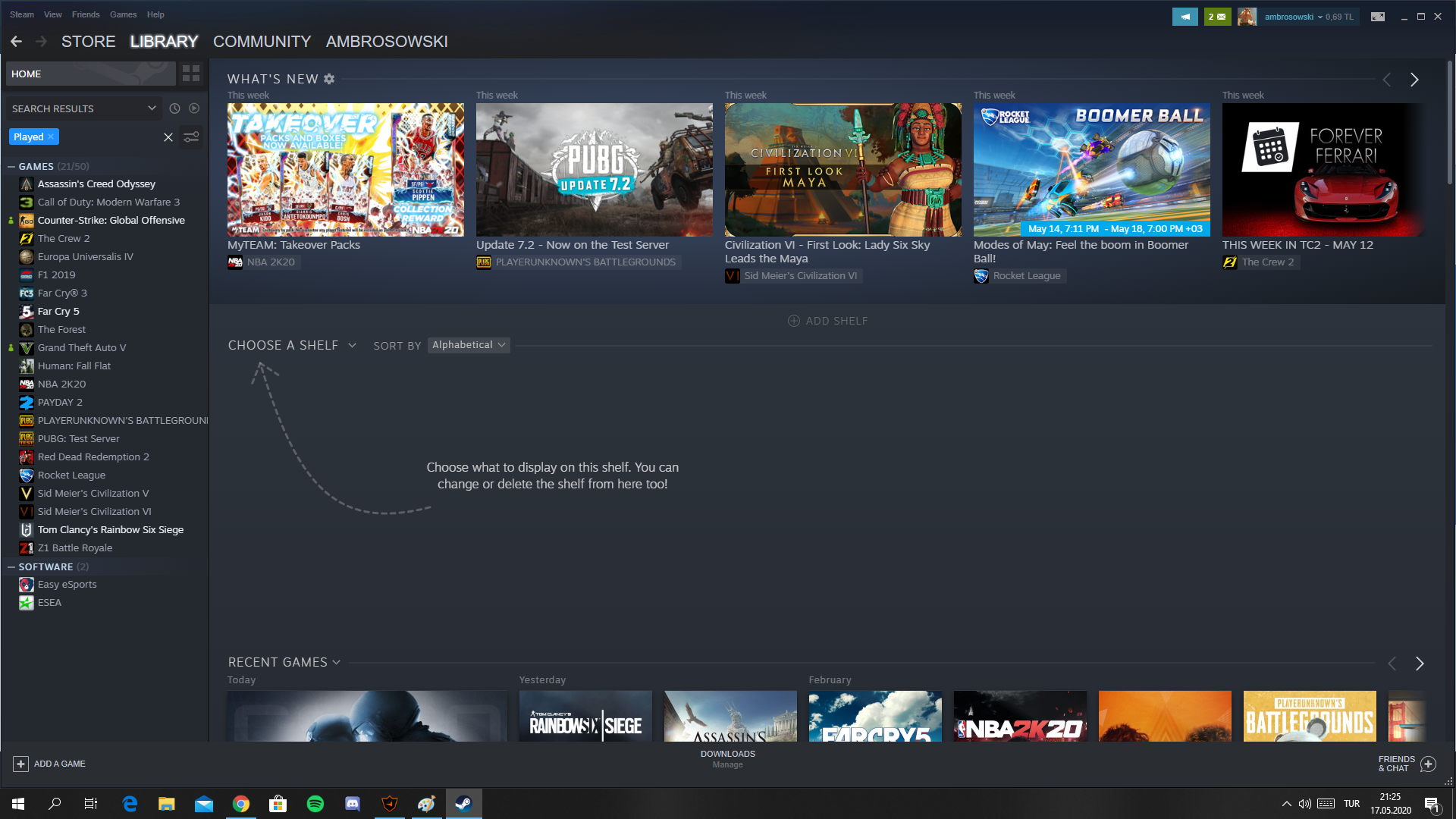Image resolution: width=1456 pixels, height=819 pixels.
Task: Collapse the SOFTWARE category
Action: 11,566
